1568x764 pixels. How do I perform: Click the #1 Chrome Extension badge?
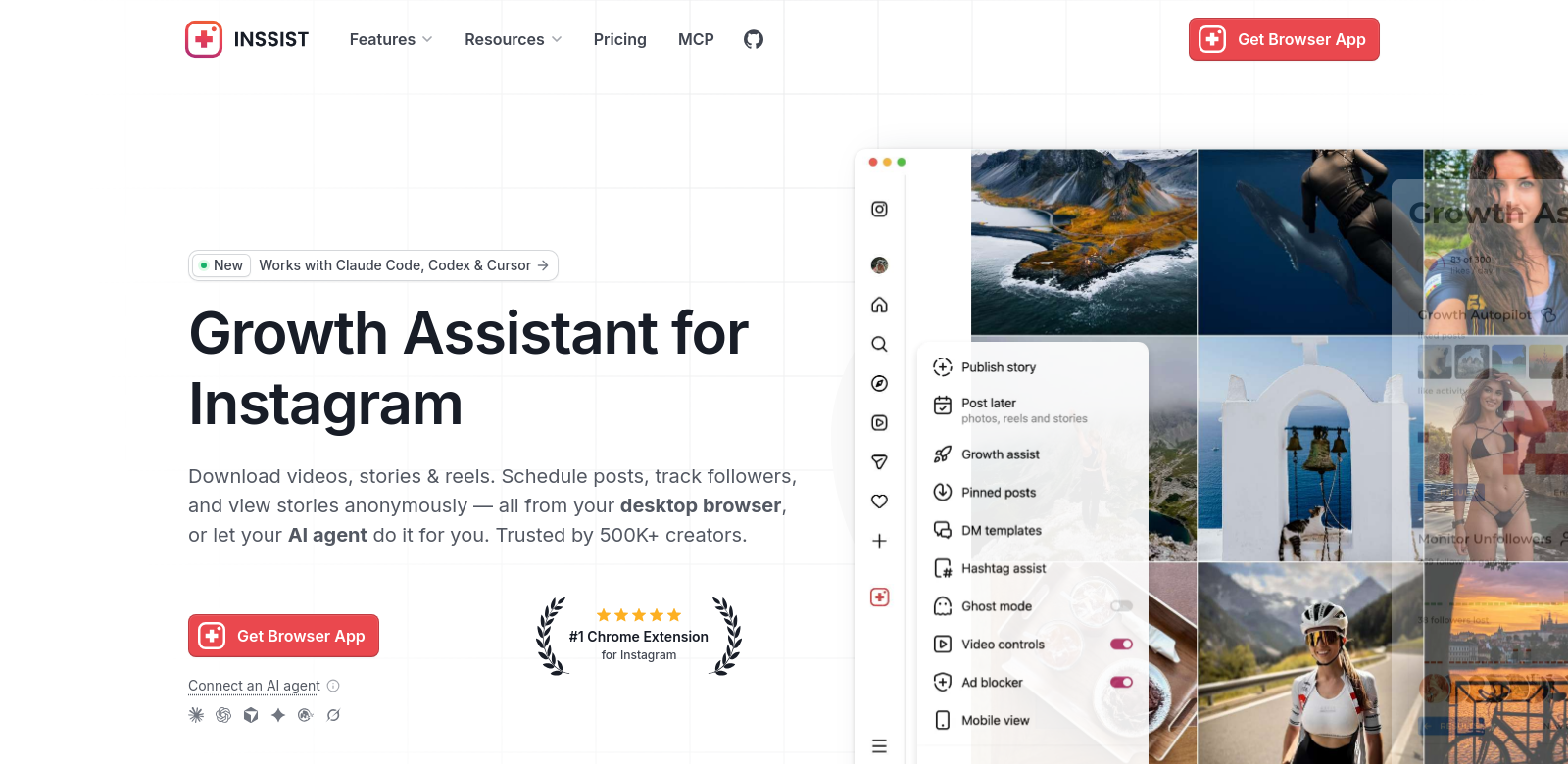(x=639, y=637)
